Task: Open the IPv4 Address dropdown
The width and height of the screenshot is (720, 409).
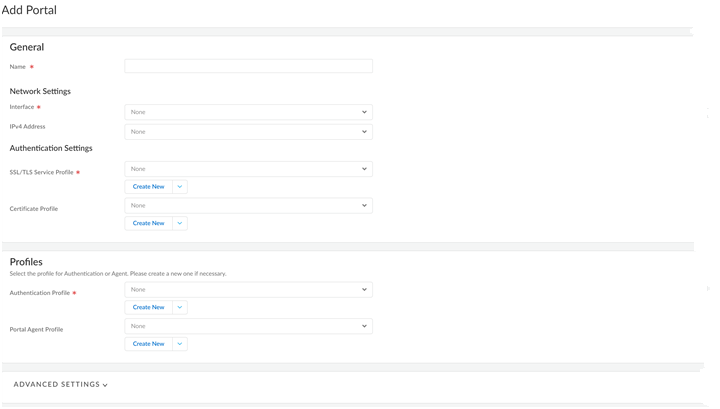Action: coord(248,131)
